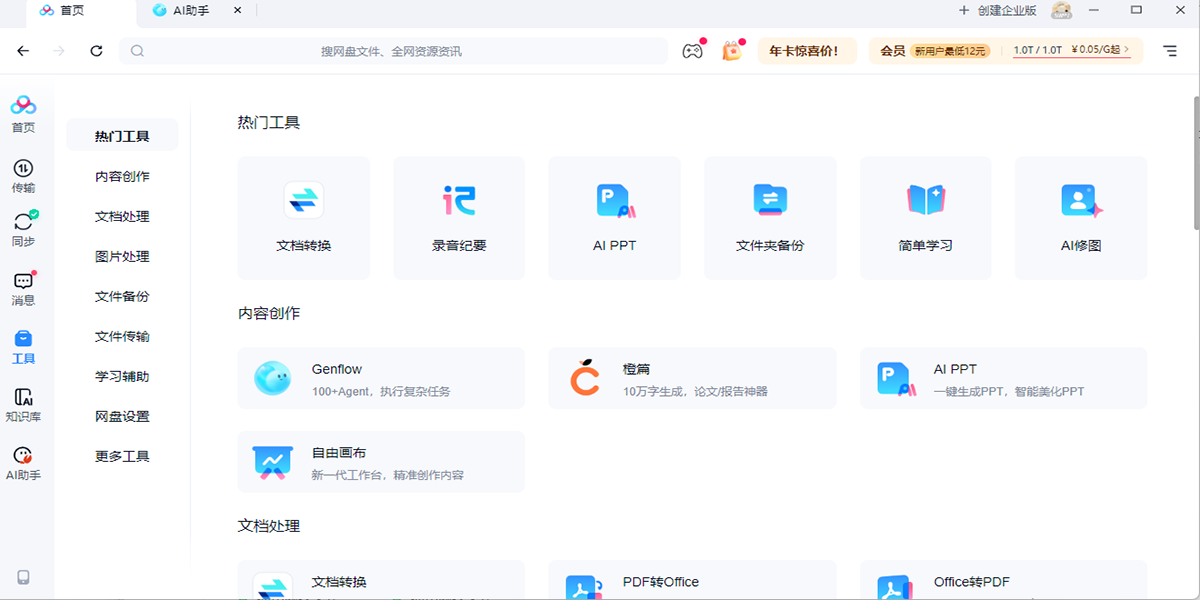The width and height of the screenshot is (1200, 600).
Task: Select 文档处理 in the category list
Action: (x=122, y=216)
